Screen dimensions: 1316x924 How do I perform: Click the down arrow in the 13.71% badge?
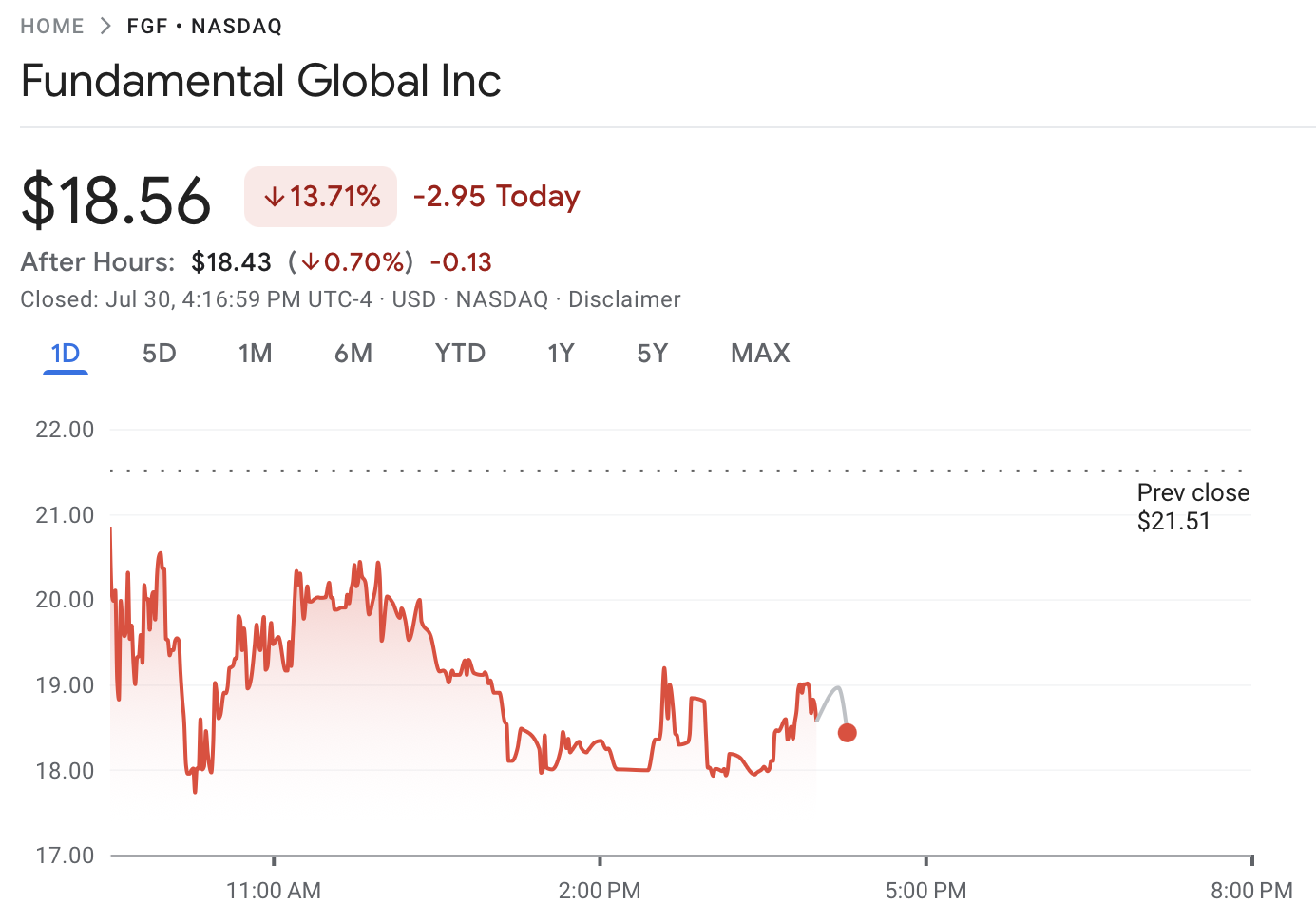tap(275, 197)
